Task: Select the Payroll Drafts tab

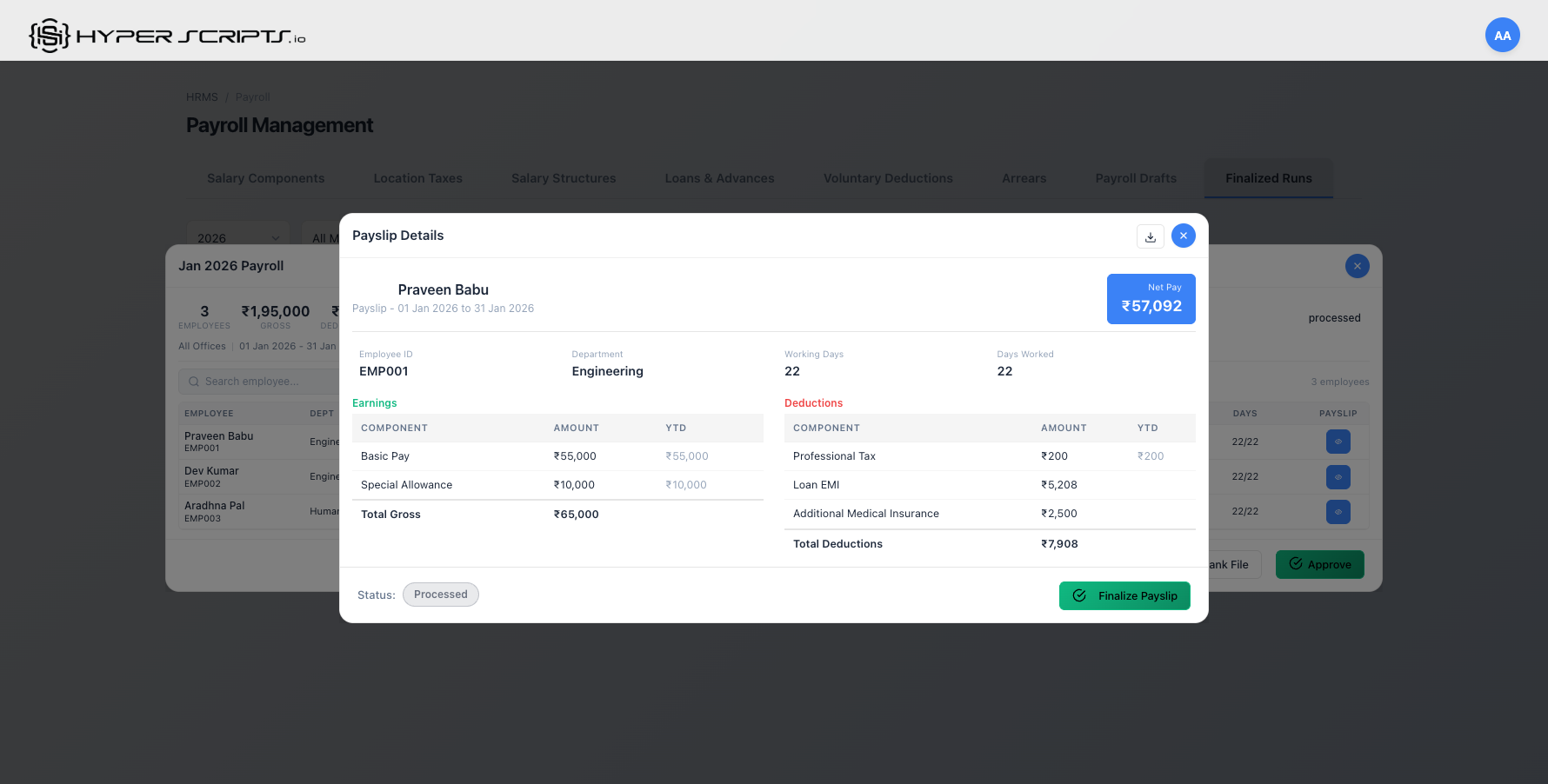Action: pos(1135,178)
